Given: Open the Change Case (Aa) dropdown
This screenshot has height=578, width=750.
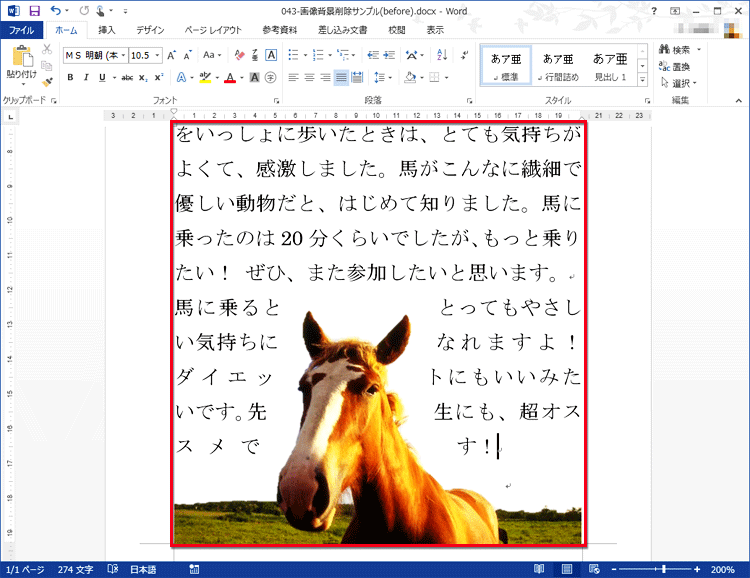Looking at the screenshot, I should click(212, 56).
